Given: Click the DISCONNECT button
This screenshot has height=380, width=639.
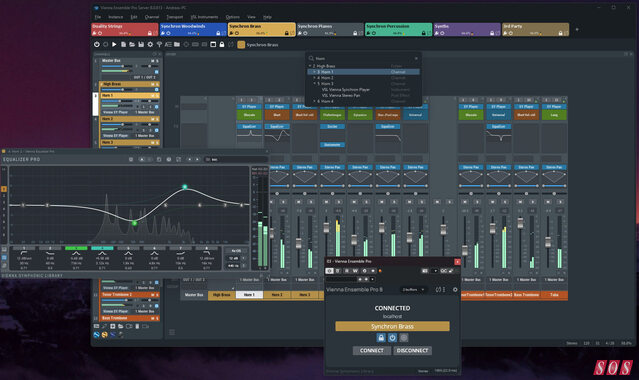Looking at the screenshot, I should (412, 351).
